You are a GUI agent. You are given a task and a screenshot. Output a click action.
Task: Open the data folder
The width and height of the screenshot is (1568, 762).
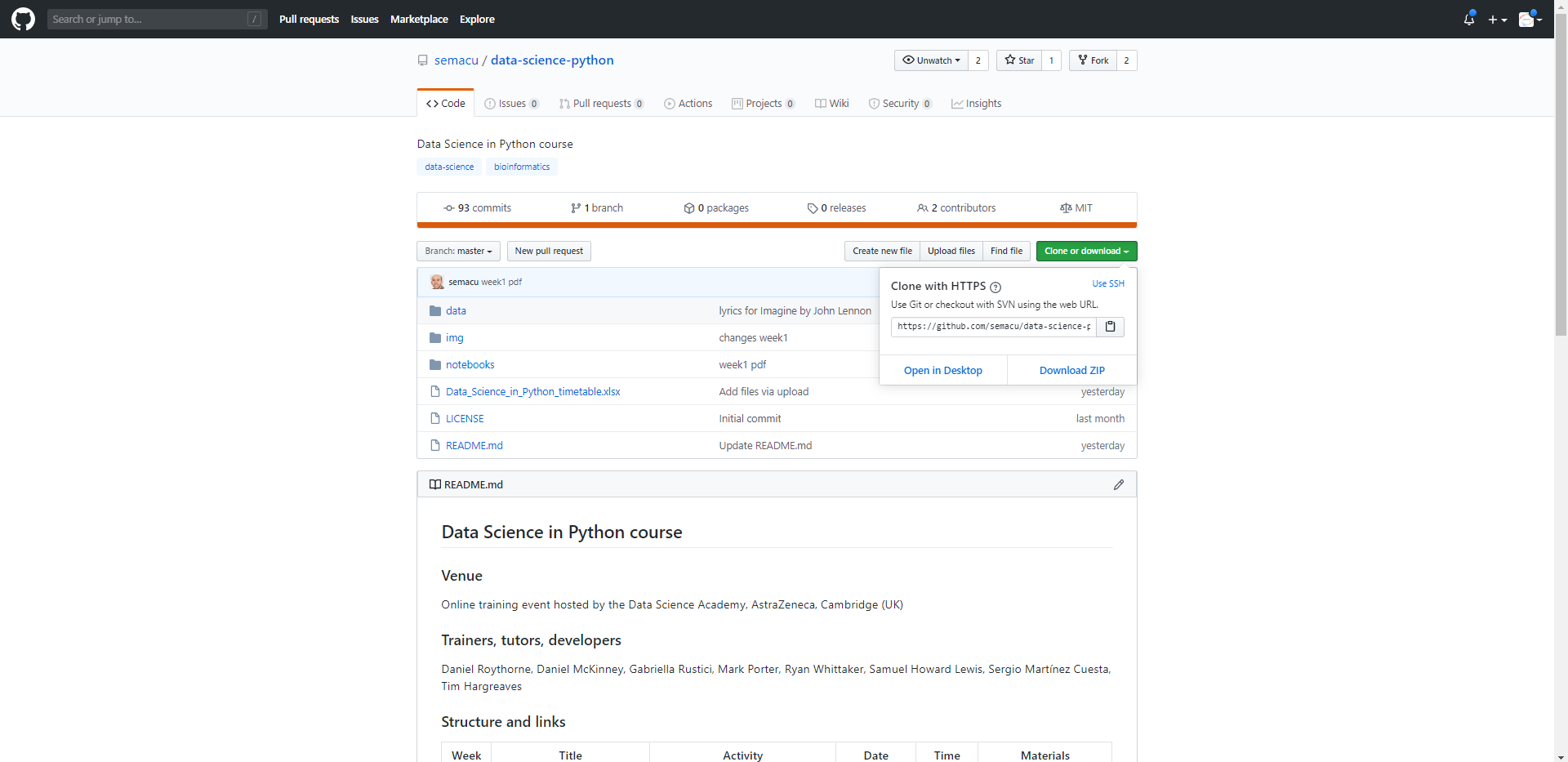click(456, 311)
